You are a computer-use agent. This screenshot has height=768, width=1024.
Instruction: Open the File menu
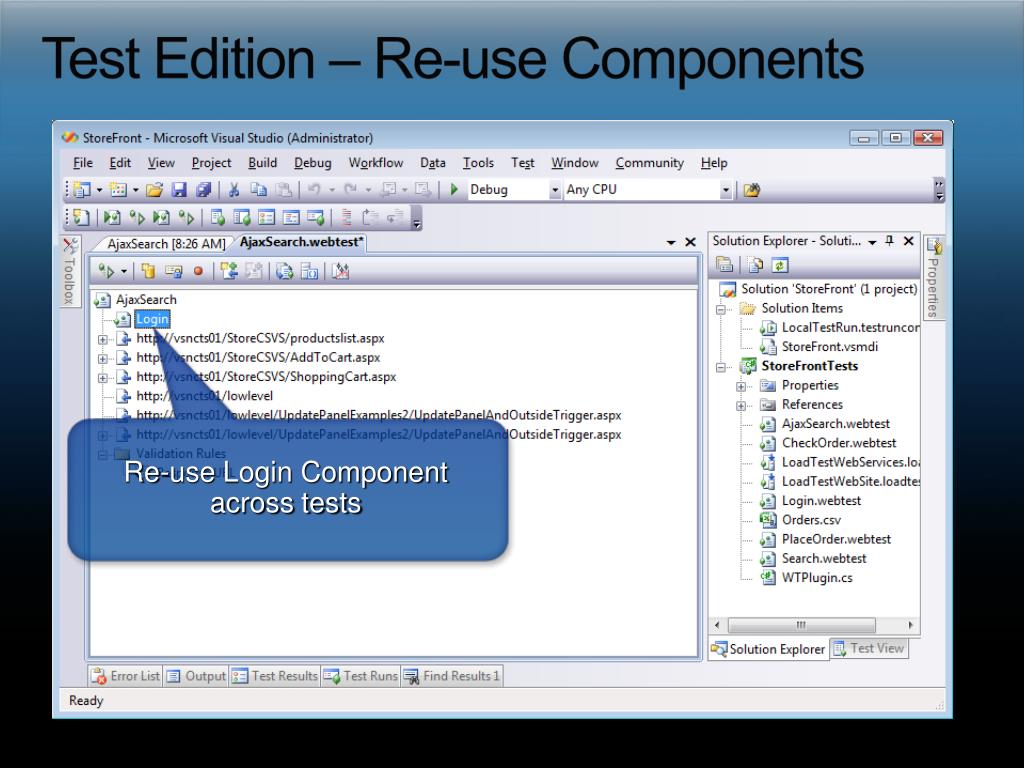click(83, 163)
